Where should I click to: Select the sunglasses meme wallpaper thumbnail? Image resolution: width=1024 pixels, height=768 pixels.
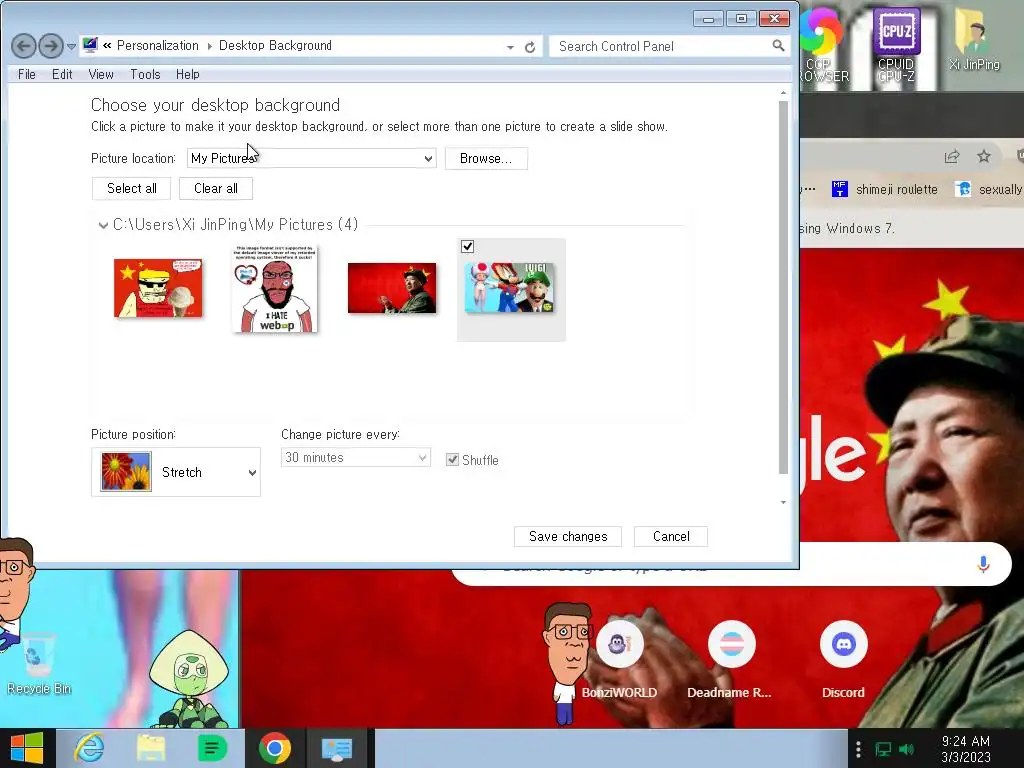(x=158, y=288)
